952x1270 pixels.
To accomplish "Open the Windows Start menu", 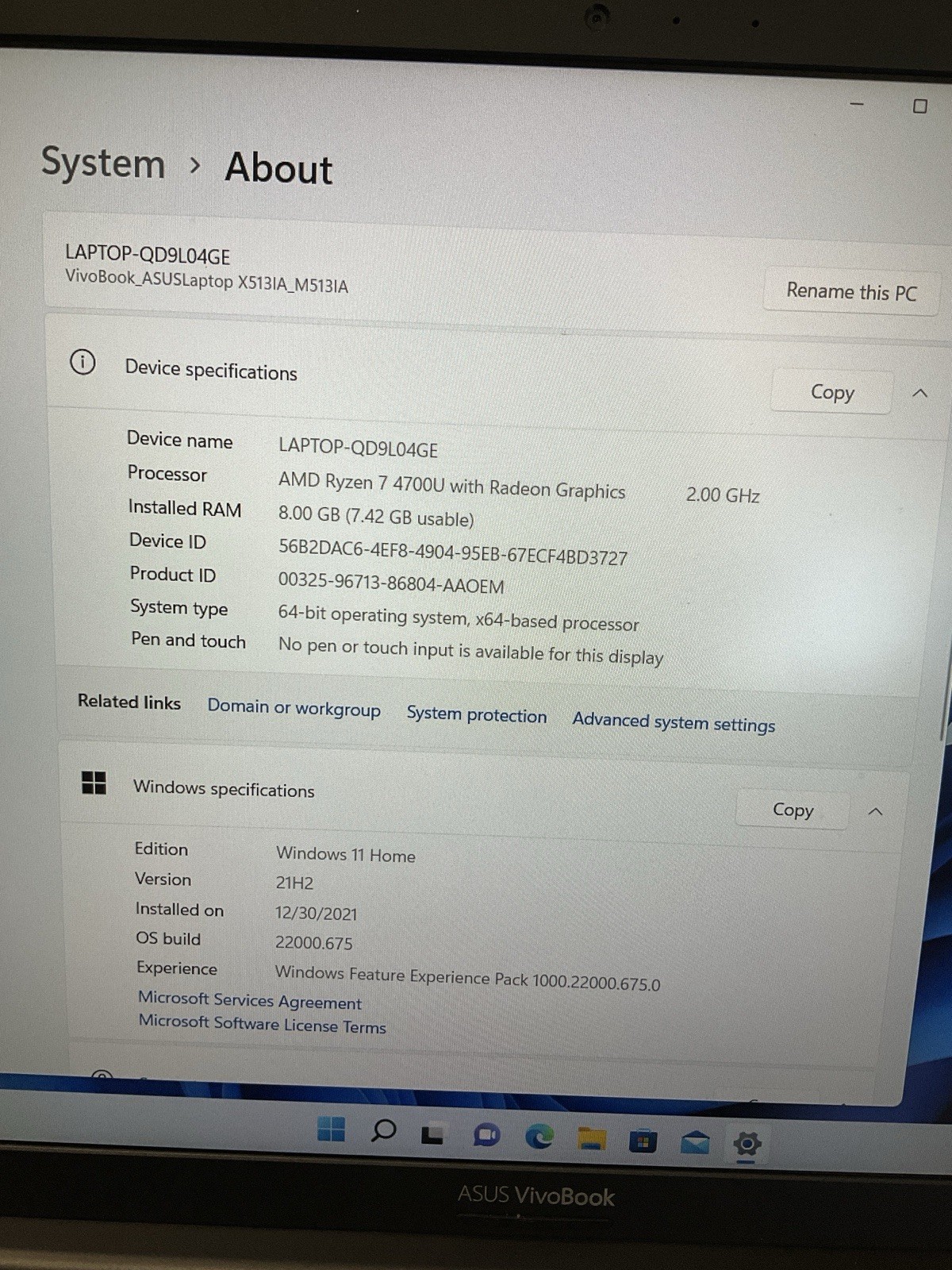I will pyautogui.click(x=331, y=1128).
